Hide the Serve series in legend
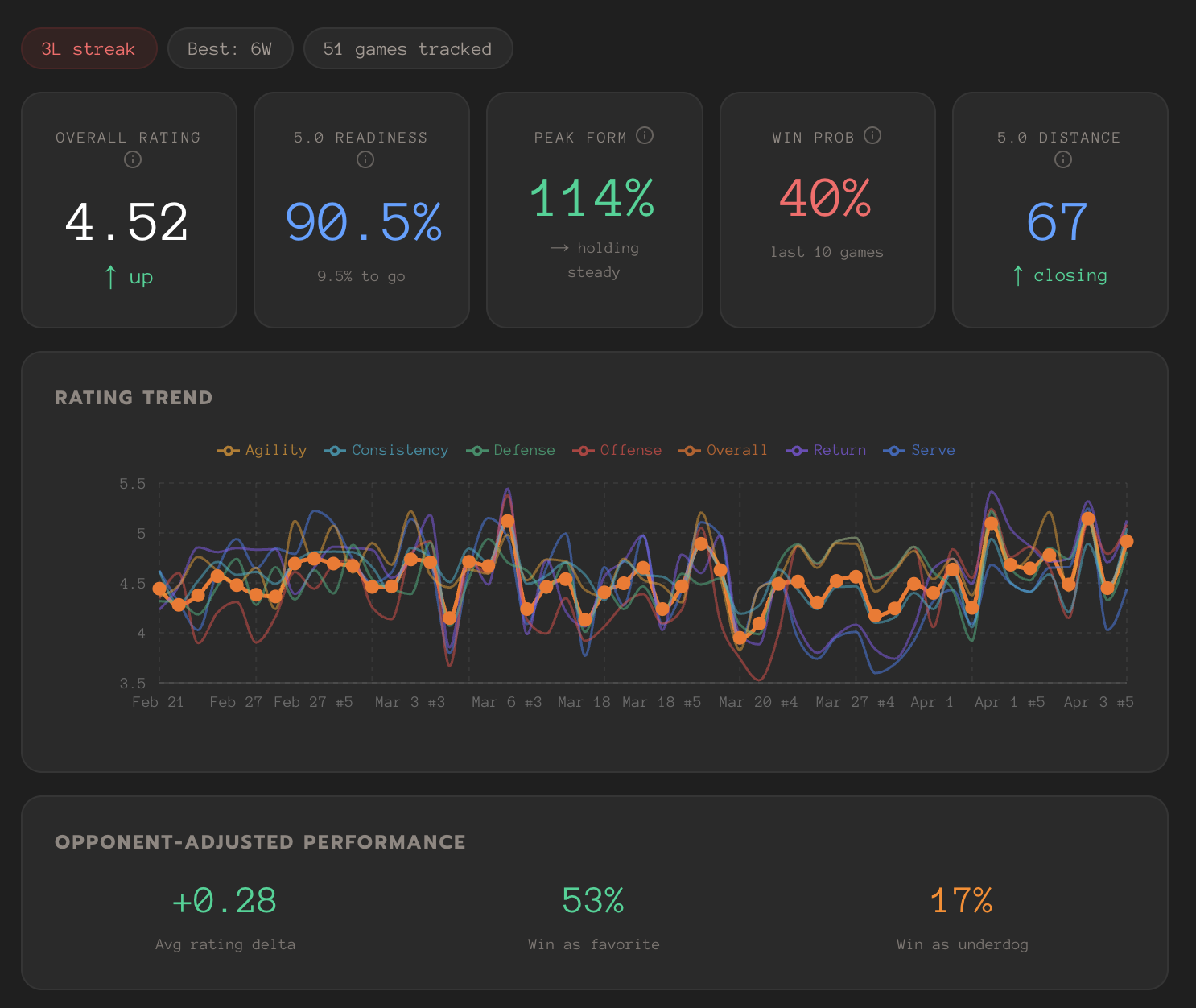This screenshot has height=1008, width=1196. (x=920, y=450)
